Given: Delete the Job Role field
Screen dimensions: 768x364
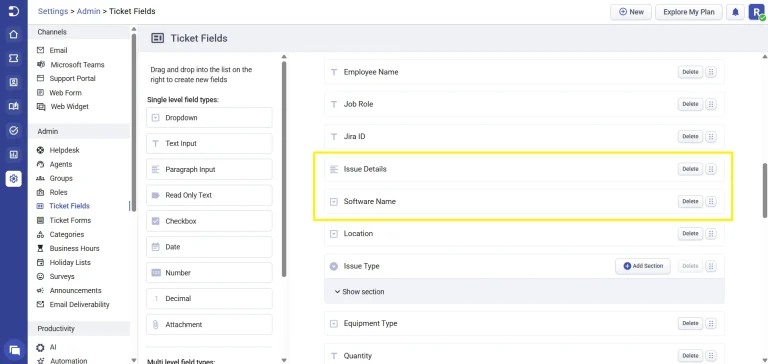Looking at the screenshot, I should pyautogui.click(x=690, y=104).
